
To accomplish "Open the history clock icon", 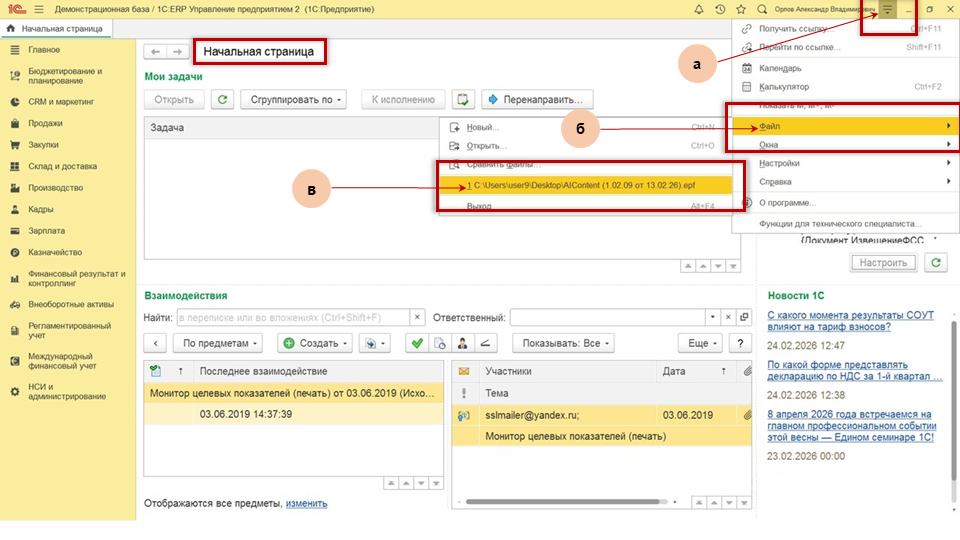I will click(x=720, y=9).
